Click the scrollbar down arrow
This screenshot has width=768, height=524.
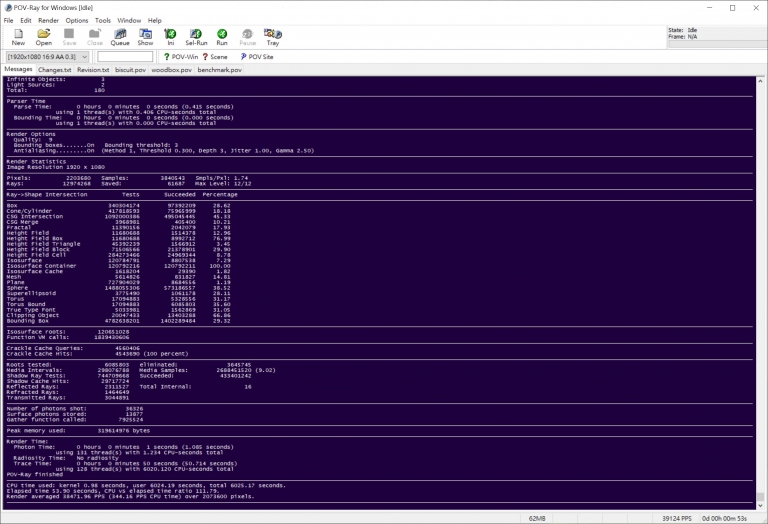pos(760,505)
